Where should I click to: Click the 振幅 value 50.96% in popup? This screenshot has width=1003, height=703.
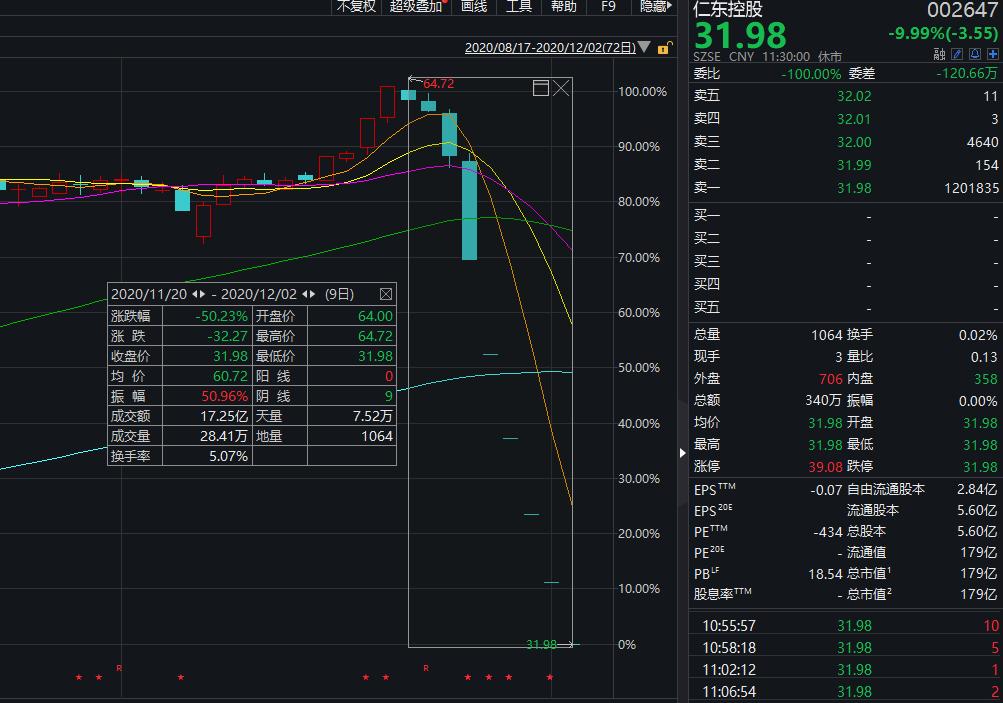[225, 396]
